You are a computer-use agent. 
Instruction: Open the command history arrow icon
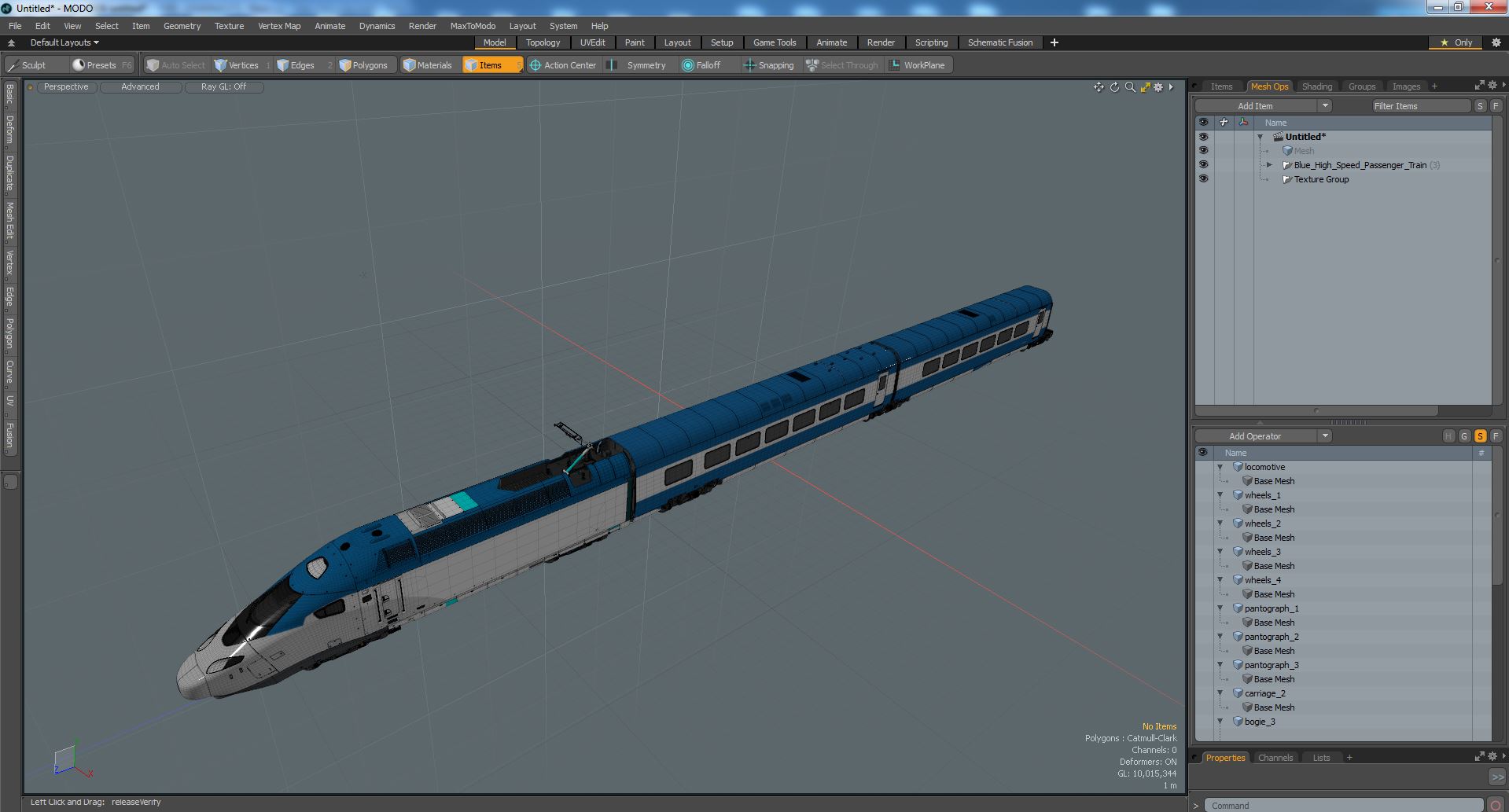tap(1196, 806)
